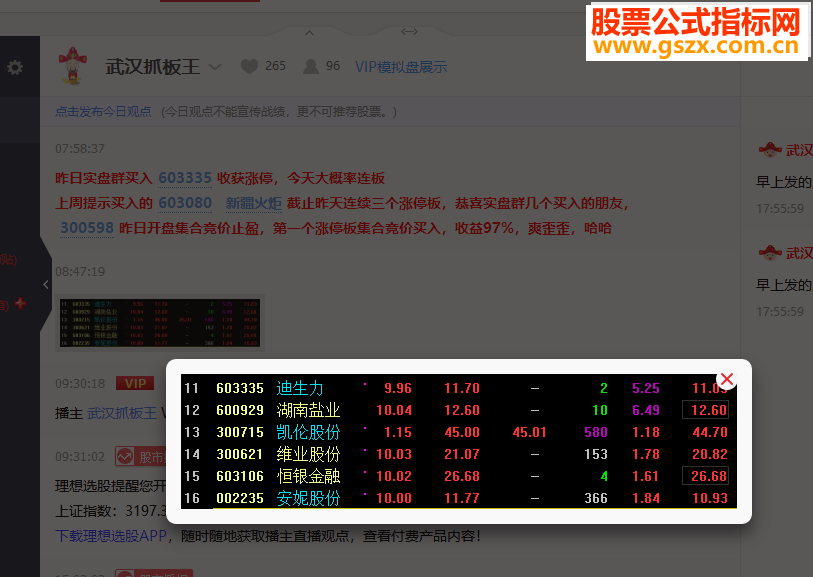Click 安妮股份 in the stock table
This screenshot has height=577, width=813.
coord(308,498)
